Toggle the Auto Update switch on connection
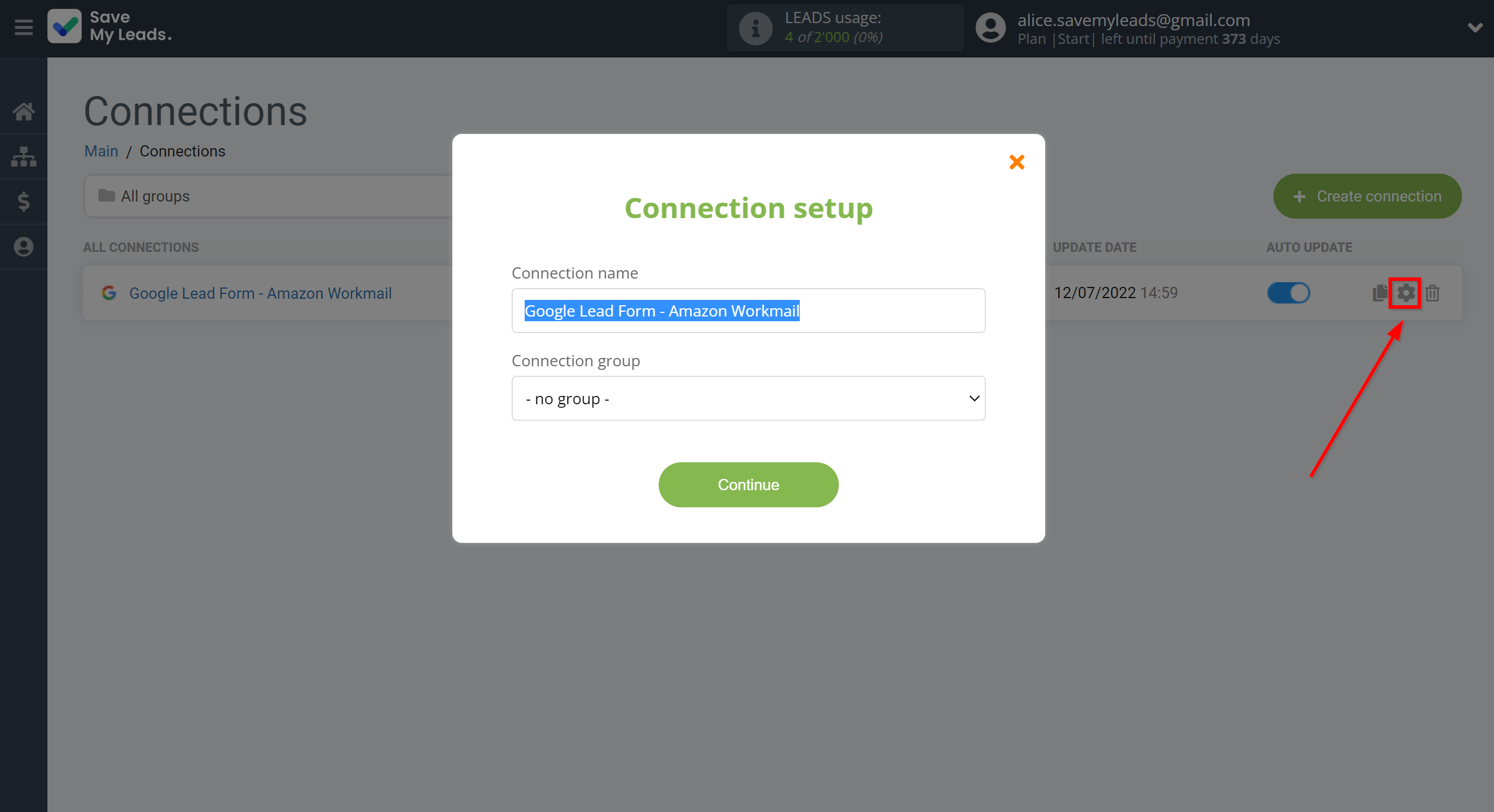Screen dimensions: 1494x812 [1289, 293]
